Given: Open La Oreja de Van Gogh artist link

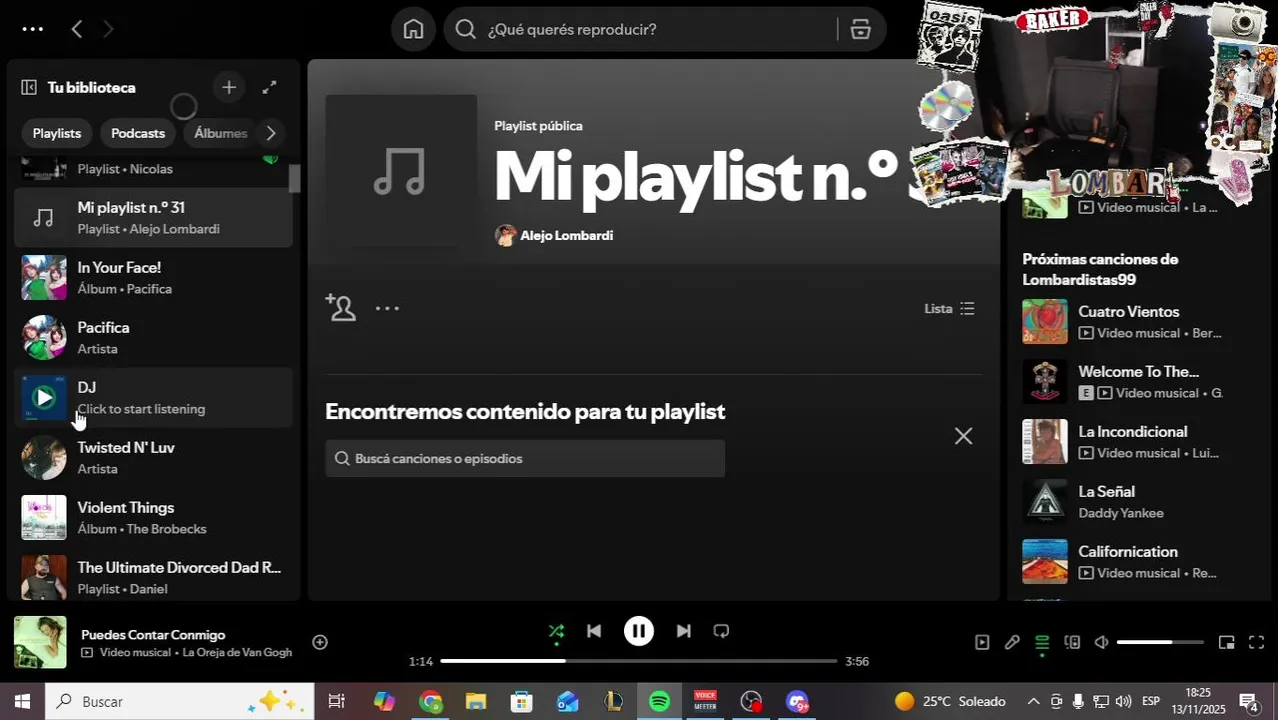Looking at the screenshot, I should point(237,653).
